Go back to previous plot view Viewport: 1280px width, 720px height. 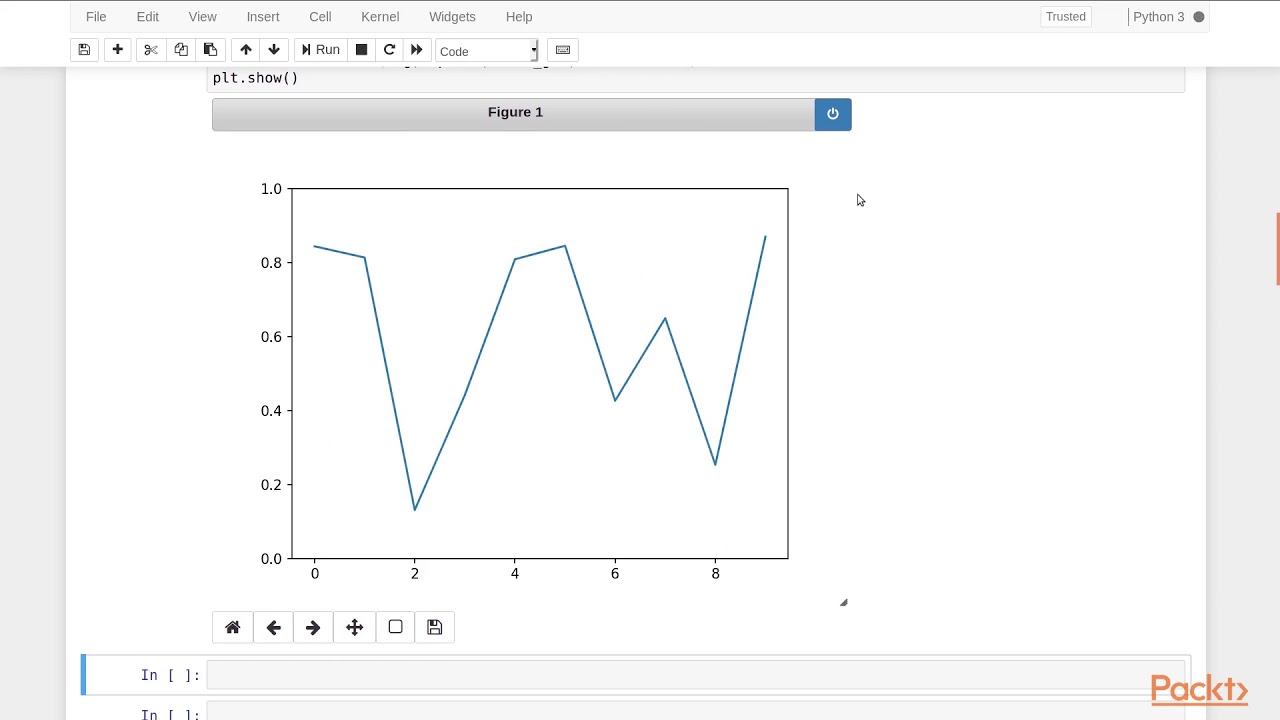(273, 627)
